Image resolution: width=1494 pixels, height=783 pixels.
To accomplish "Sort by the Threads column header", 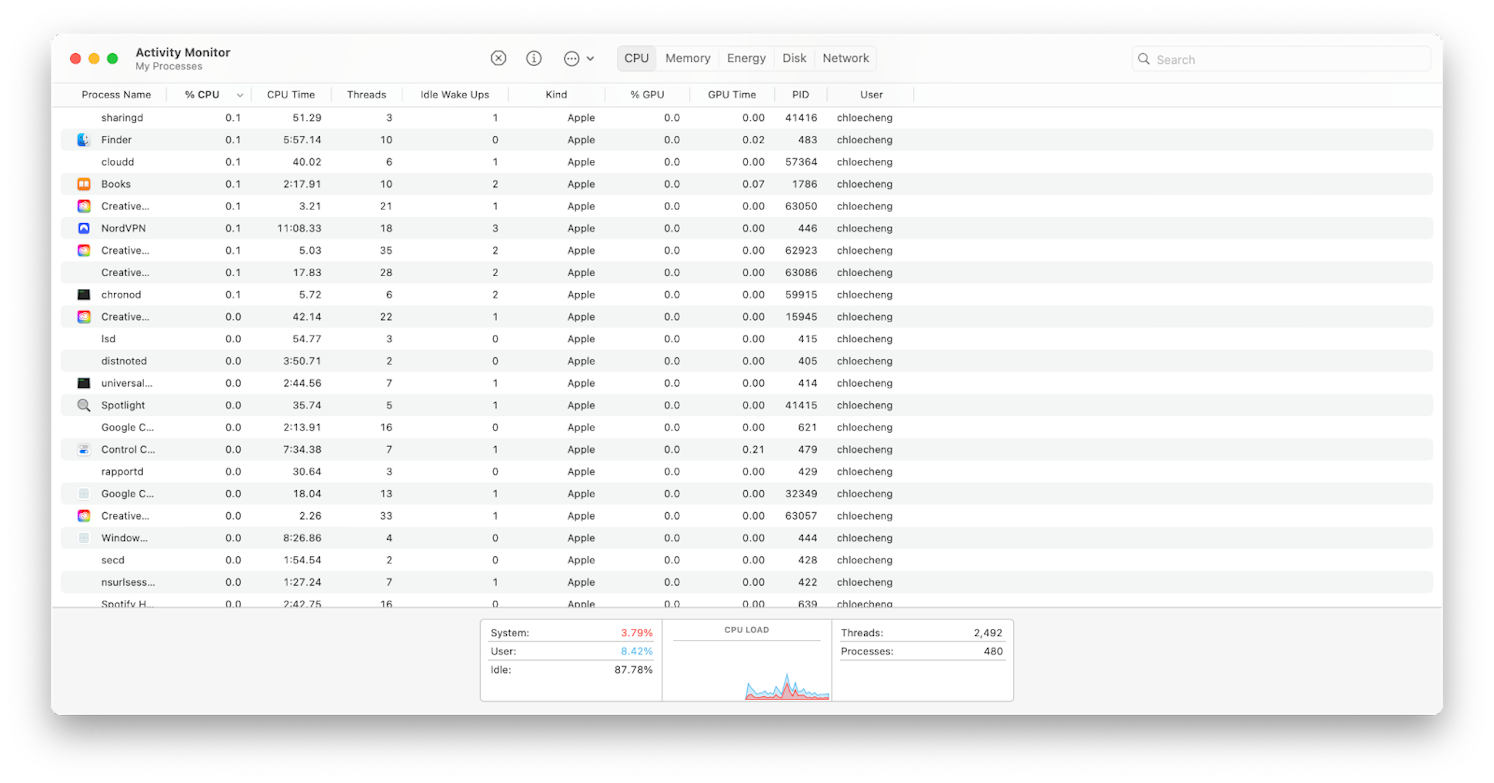I will coord(366,95).
